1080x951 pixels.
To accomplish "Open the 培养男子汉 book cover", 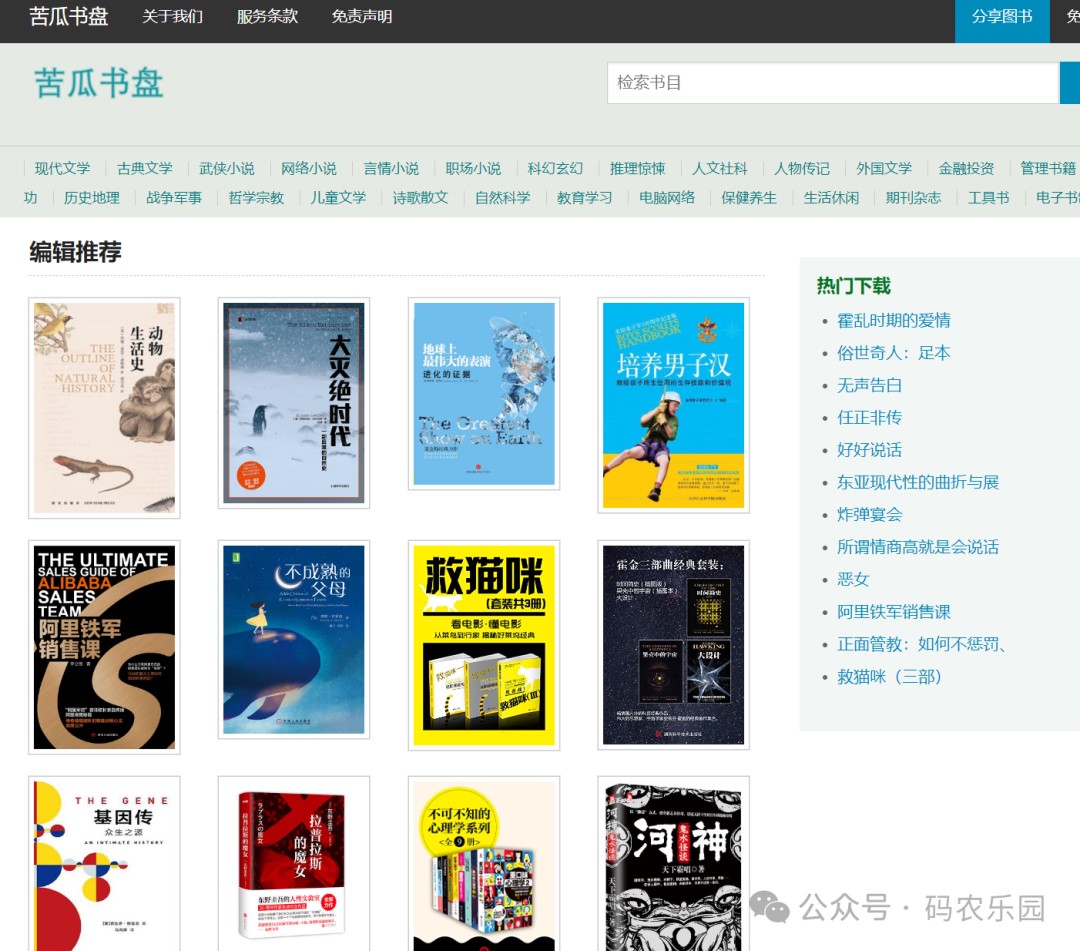I will click(x=674, y=405).
